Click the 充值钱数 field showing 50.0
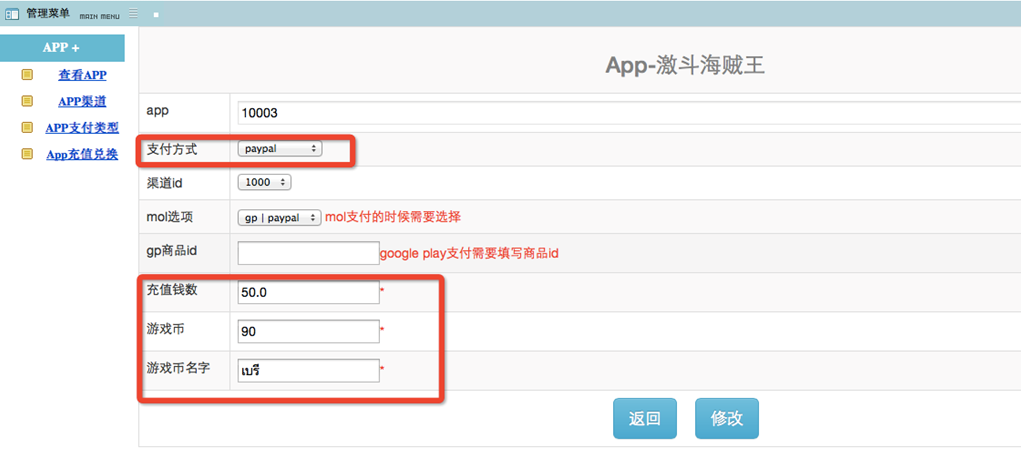This screenshot has width=1021, height=459. coord(308,292)
